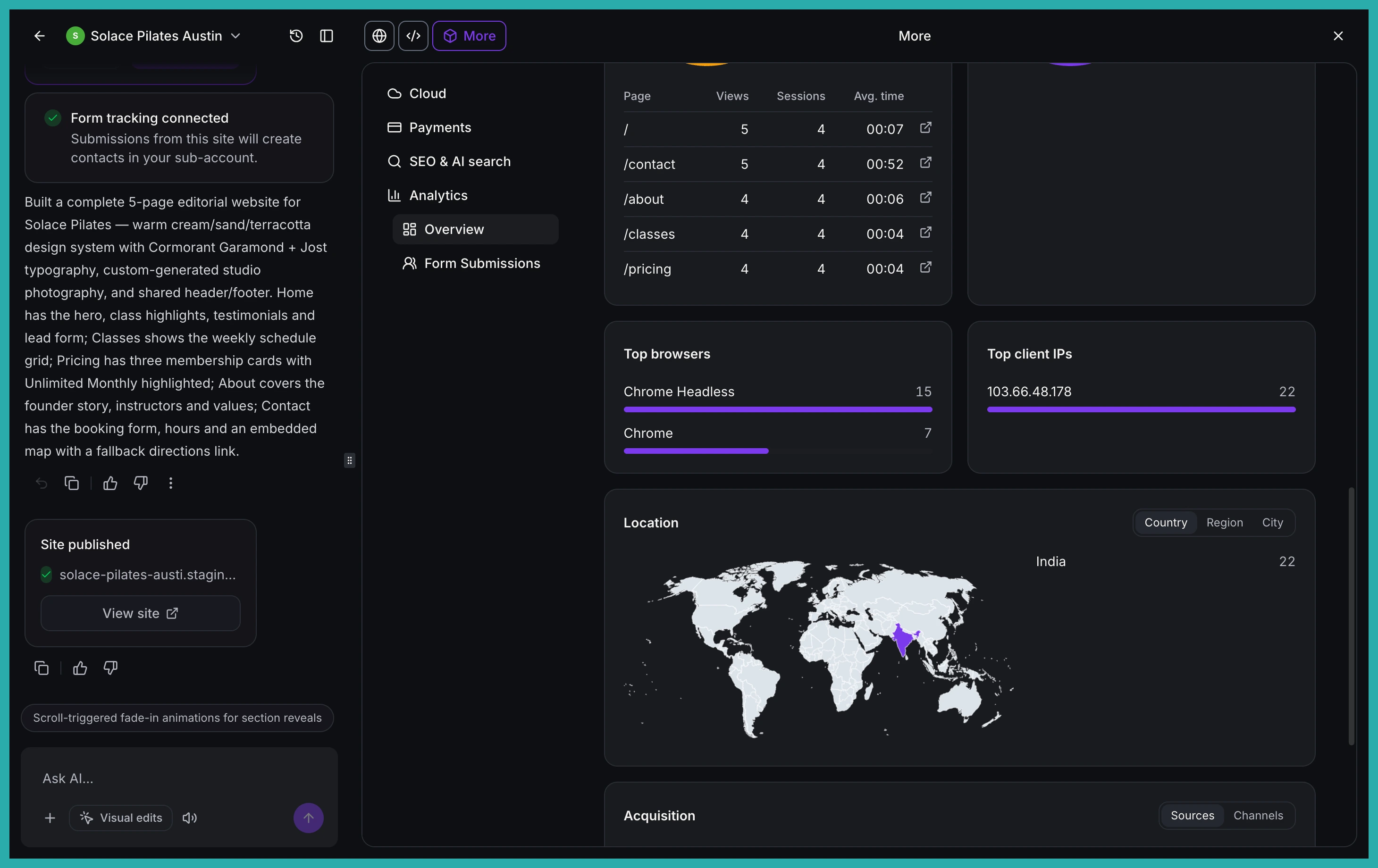Switch to the code editor view icon

tap(413, 36)
